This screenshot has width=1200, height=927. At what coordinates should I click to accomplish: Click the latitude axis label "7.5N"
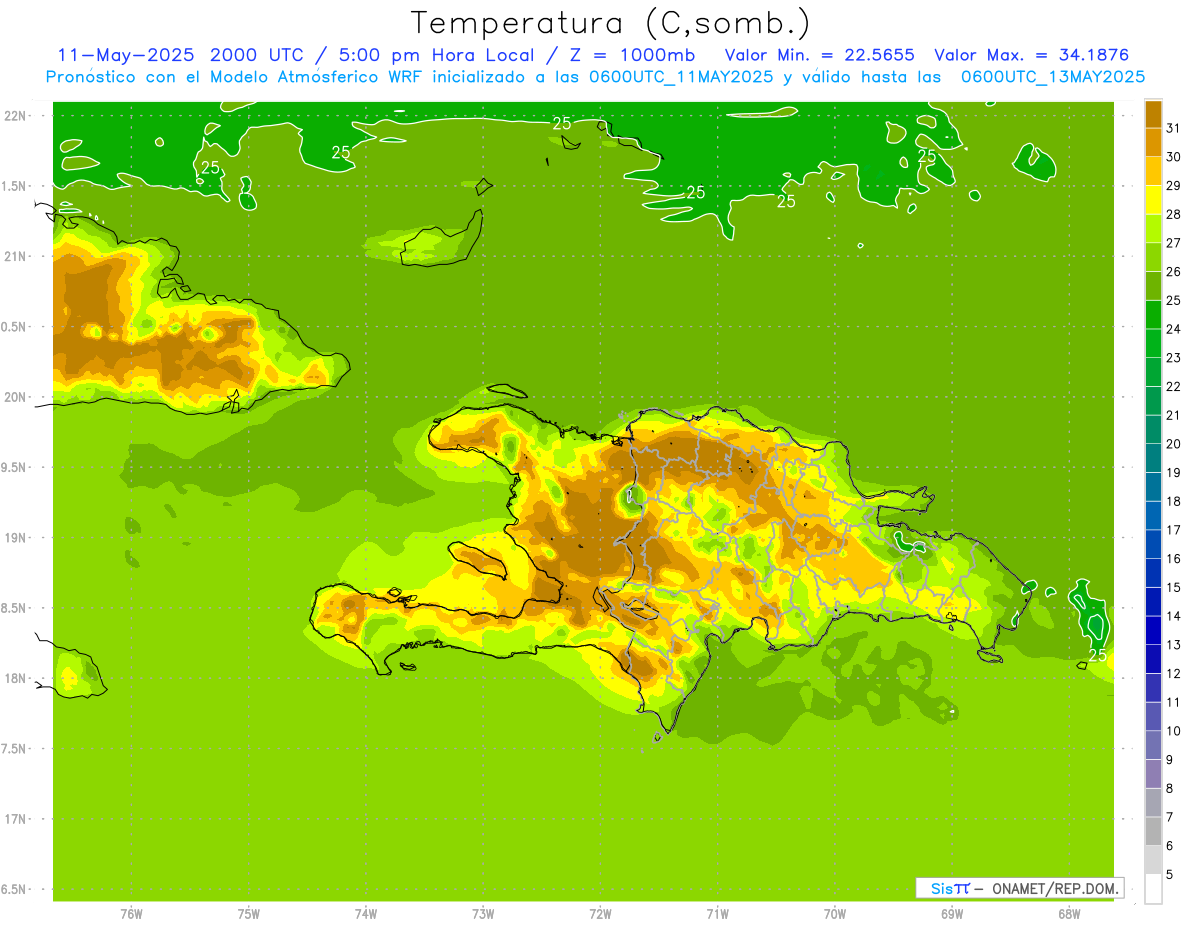point(15,748)
